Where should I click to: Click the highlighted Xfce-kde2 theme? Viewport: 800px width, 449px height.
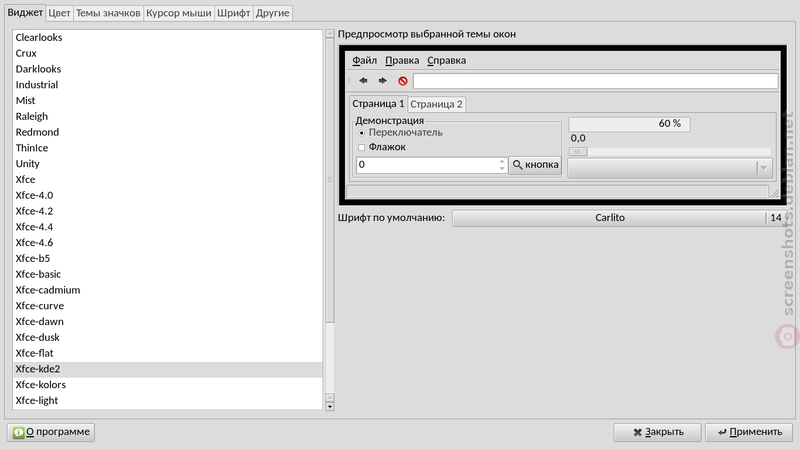click(x=168, y=369)
